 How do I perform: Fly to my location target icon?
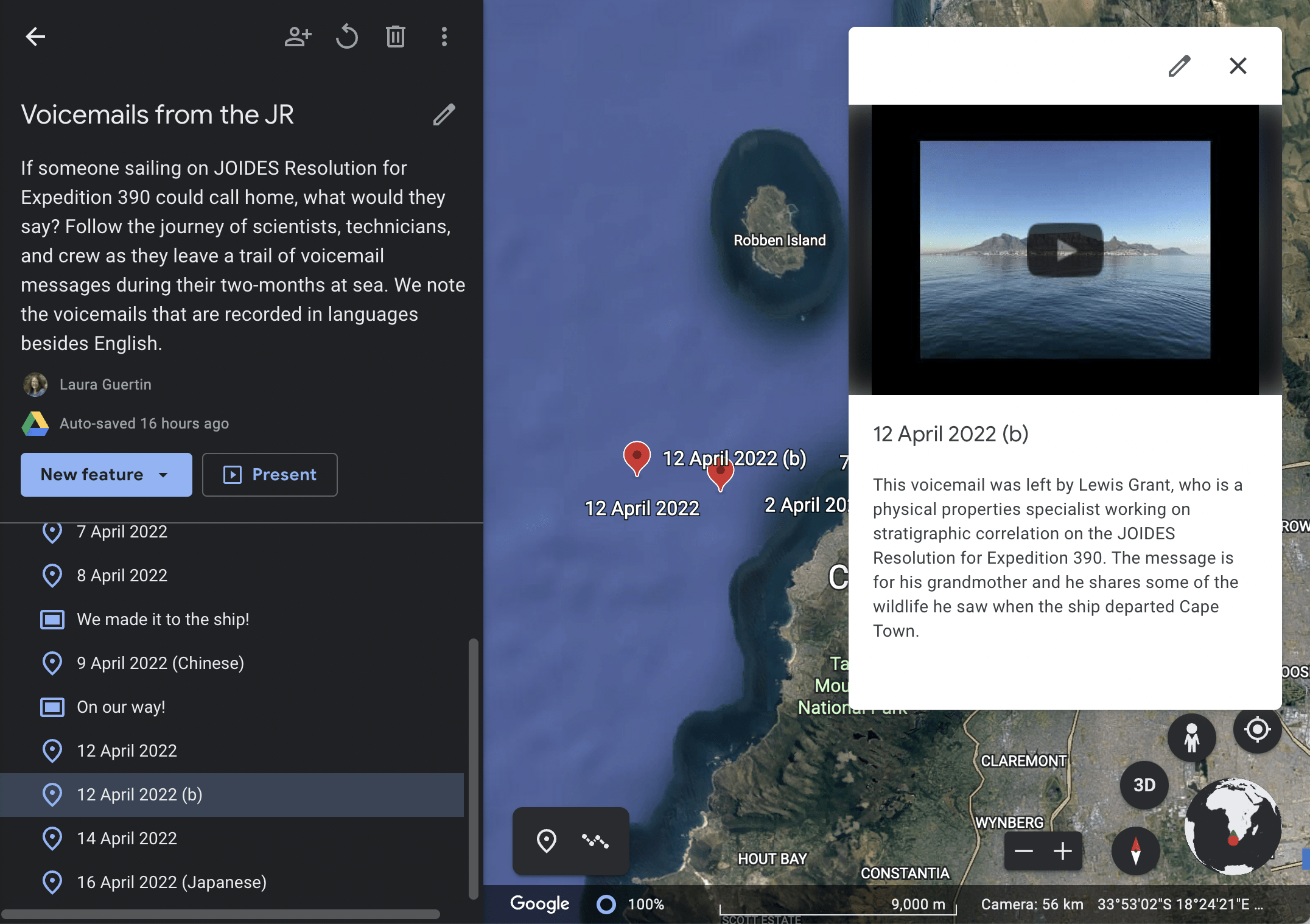pyautogui.click(x=1258, y=729)
